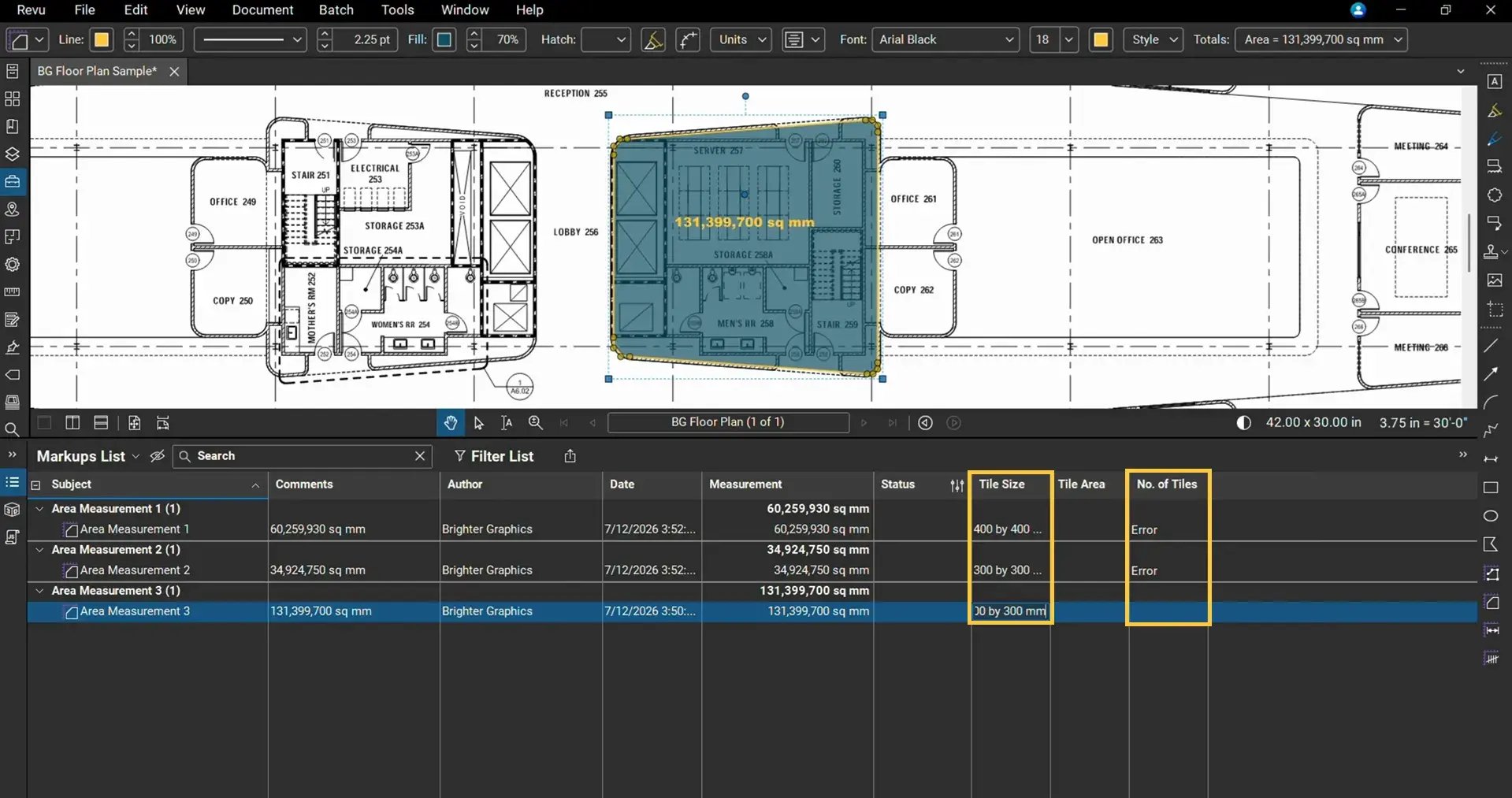Select the Ellipse shape tool

(x=1491, y=516)
